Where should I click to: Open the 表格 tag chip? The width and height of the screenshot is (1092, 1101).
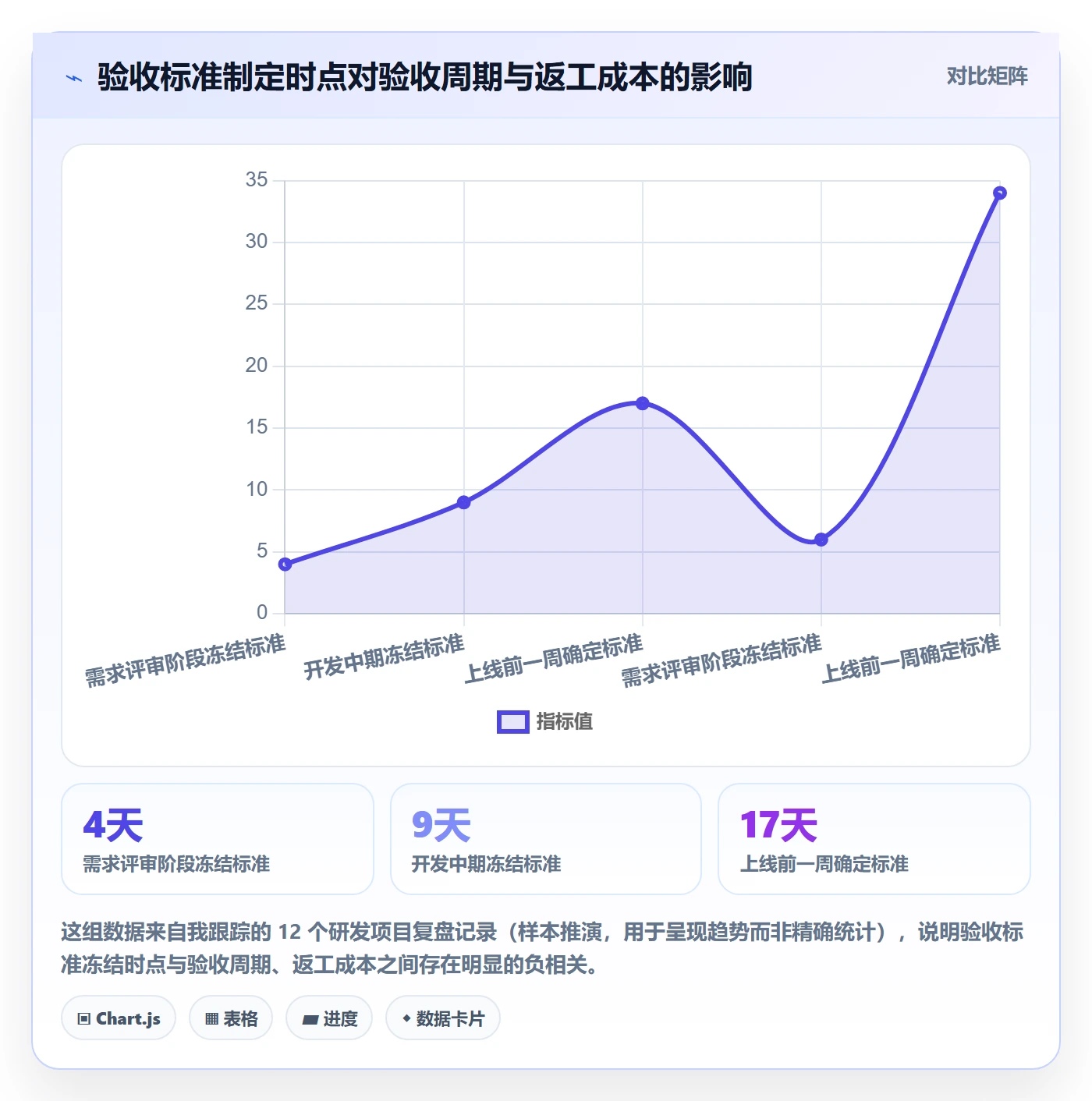231,1018
